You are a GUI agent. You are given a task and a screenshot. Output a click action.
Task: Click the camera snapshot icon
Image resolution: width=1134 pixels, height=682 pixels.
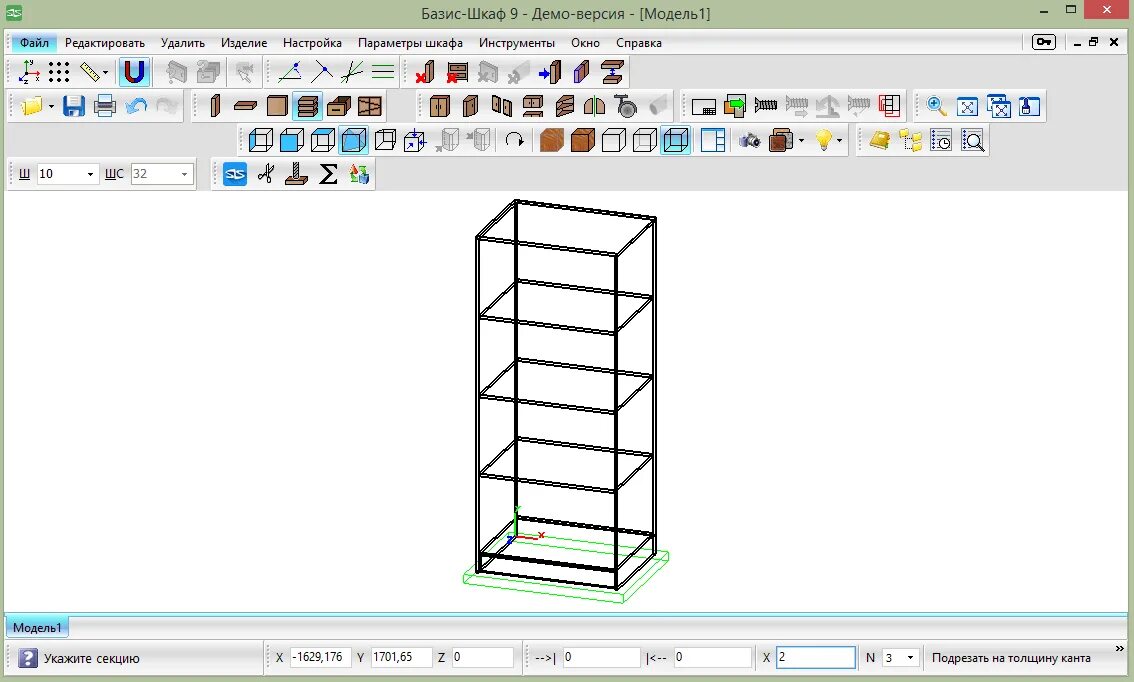tap(750, 140)
